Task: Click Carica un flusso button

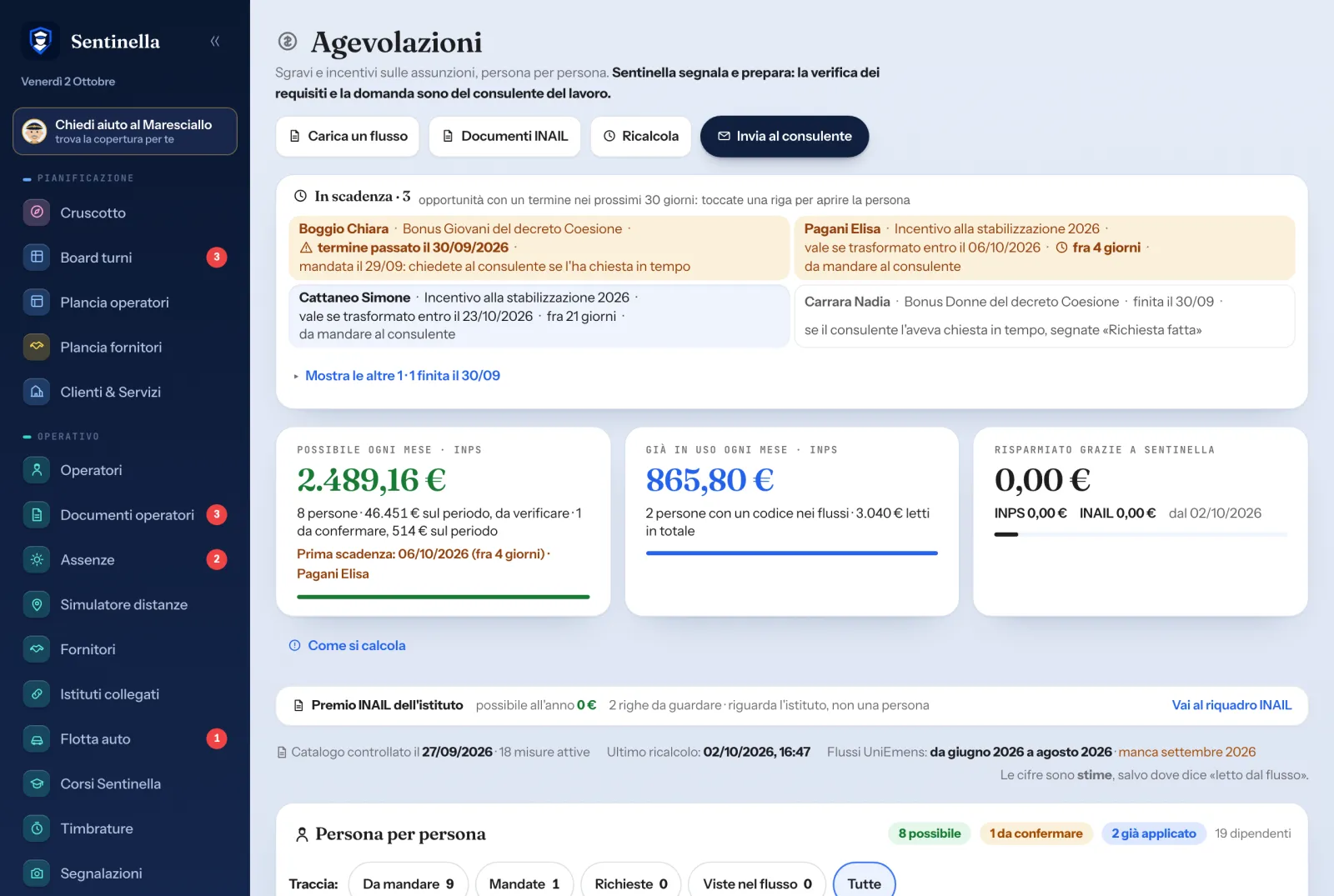Action: (348, 136)
